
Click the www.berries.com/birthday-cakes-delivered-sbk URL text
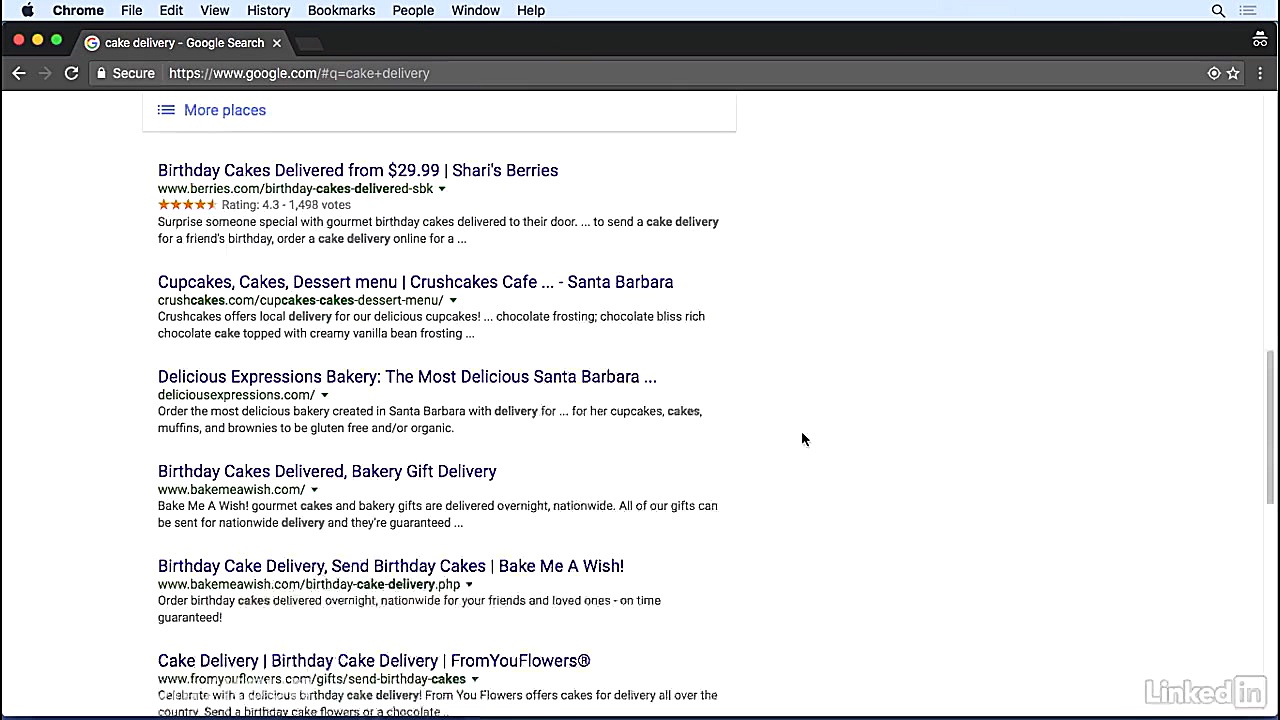[x=295, y=189]
